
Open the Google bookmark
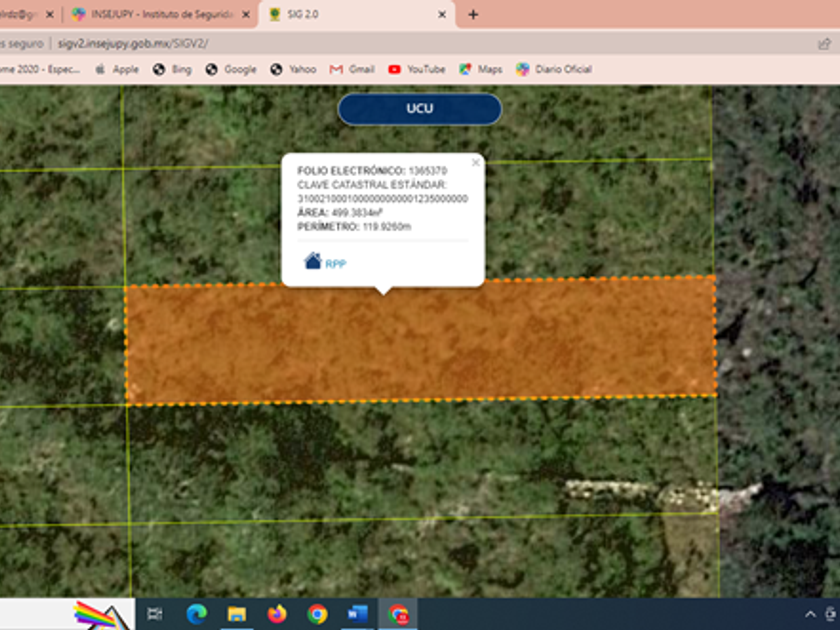click(x=231, y=69)
